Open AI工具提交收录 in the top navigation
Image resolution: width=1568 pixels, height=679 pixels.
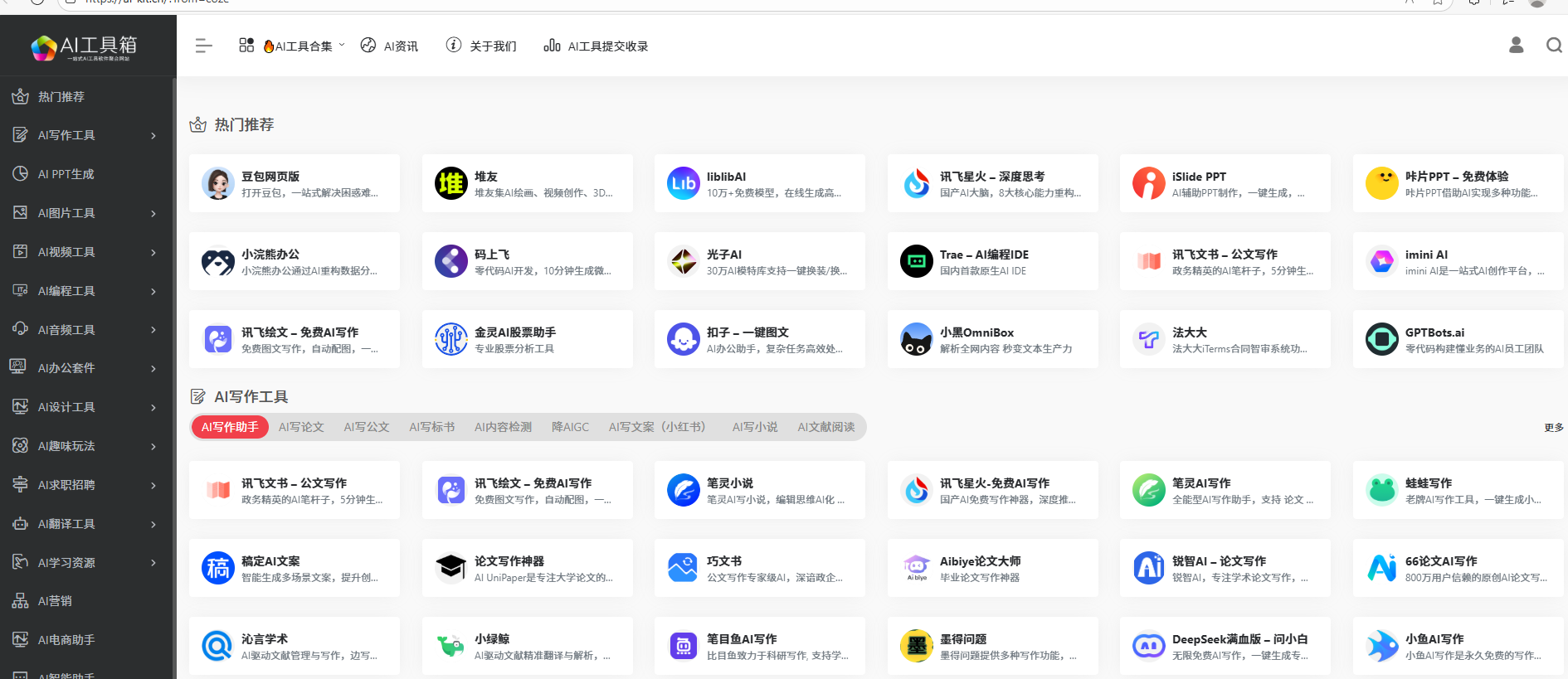click(x=596, y=46)
